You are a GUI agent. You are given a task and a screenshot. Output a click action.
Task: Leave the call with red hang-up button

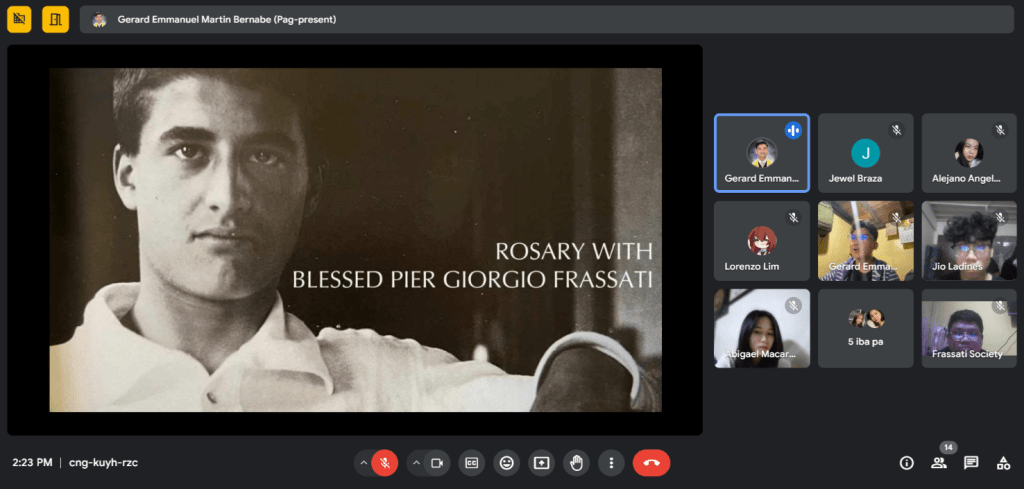pos(651,463)
